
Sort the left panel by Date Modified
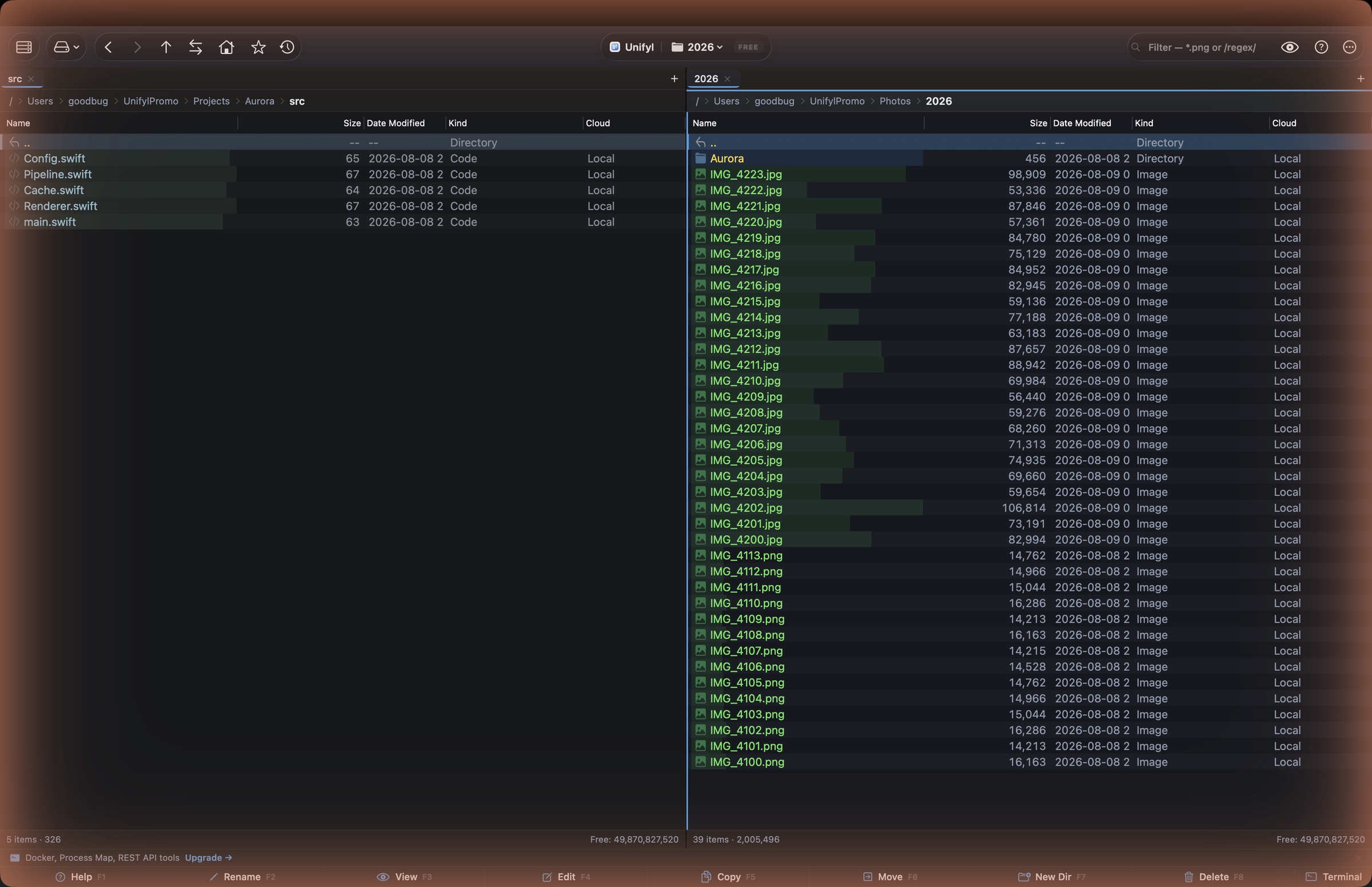coord(396,124)
